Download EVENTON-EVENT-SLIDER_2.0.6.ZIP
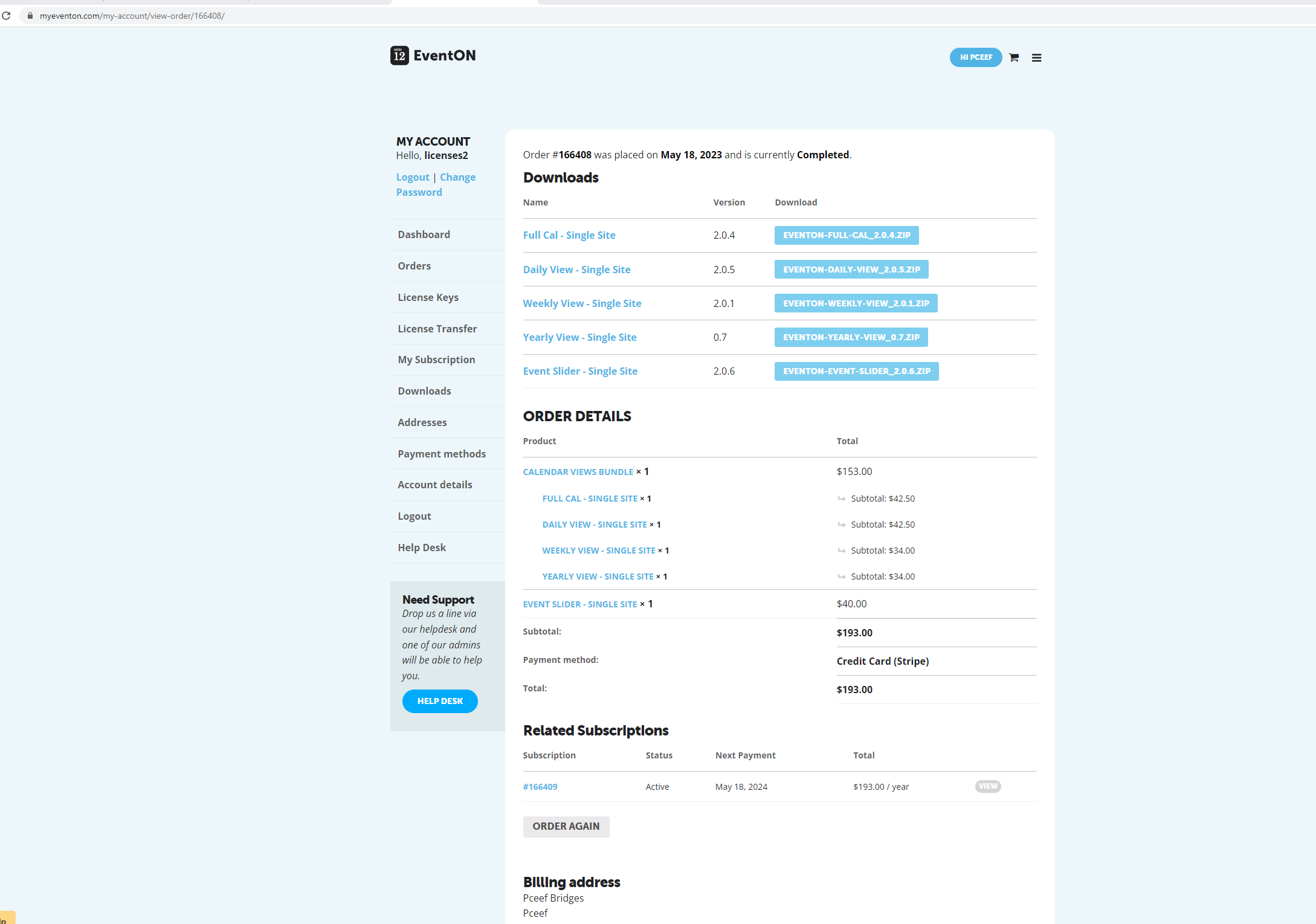This screenshot has width=1316, height=924. pos(856,371)
